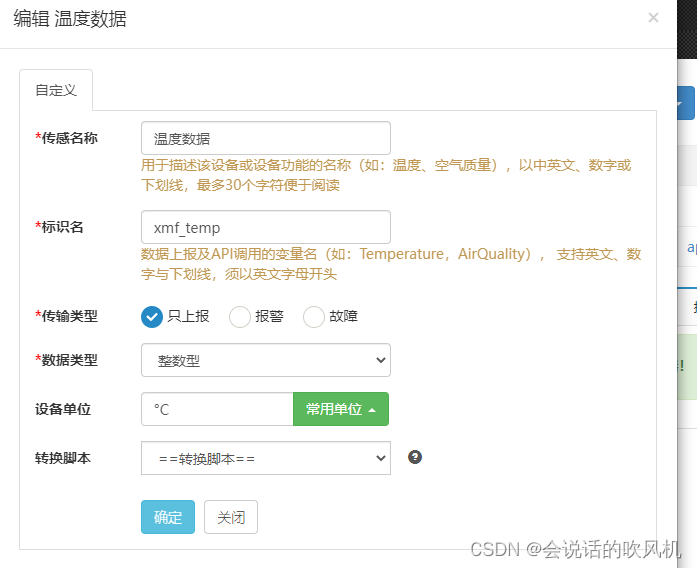
Task: Click the 编辑 温度数据 dialog title
Action: click(x=70, y=19)
